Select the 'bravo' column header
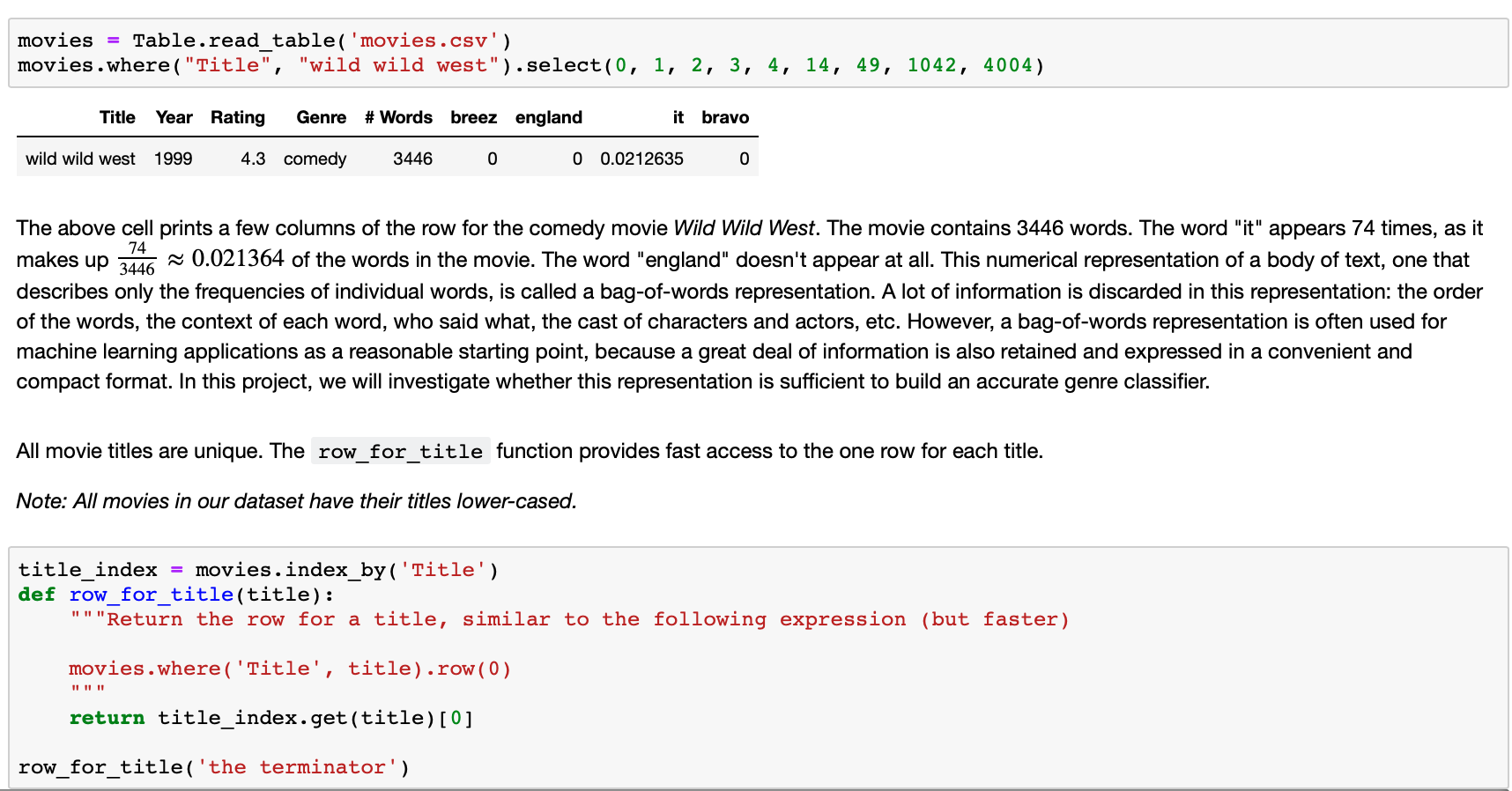 point(725,117)
